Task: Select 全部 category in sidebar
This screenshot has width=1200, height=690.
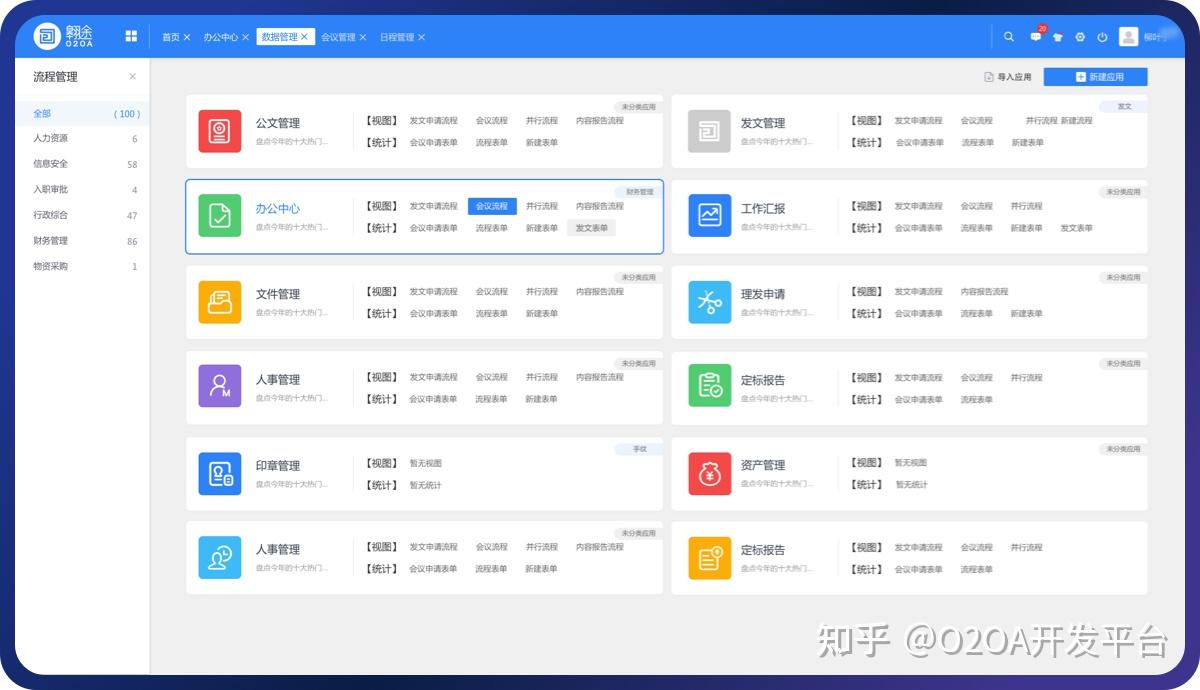Action: [x=82, y=114]
